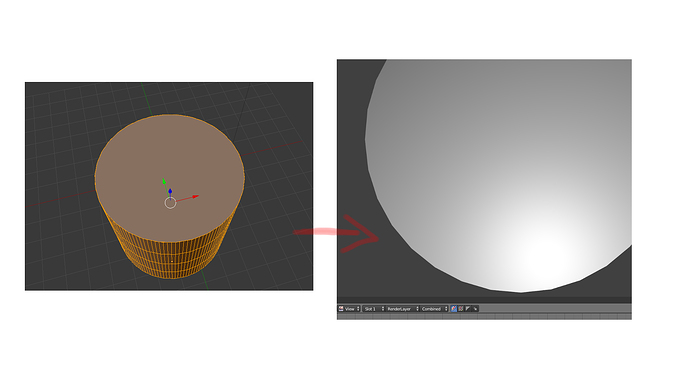Select the color-only channels display icon

coord(461,309)
